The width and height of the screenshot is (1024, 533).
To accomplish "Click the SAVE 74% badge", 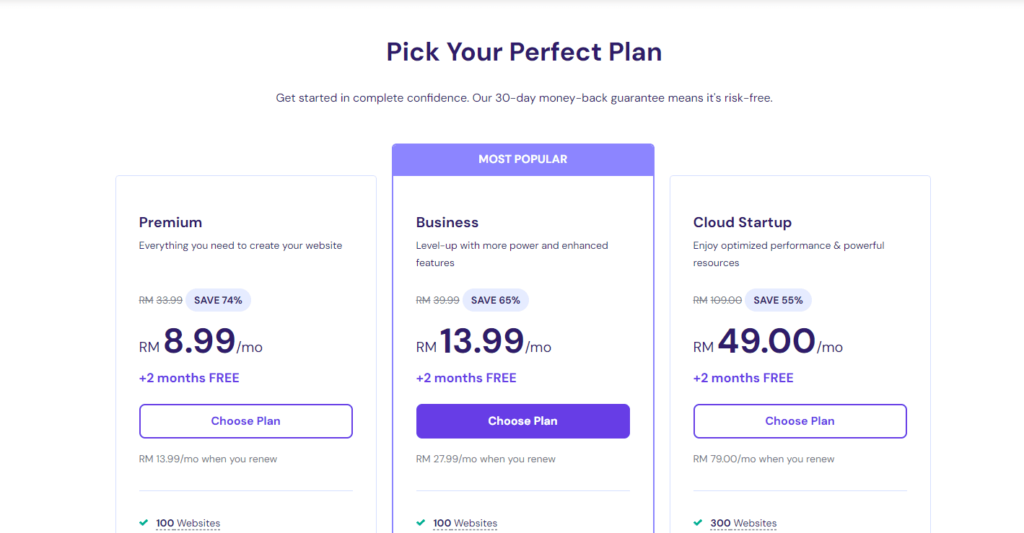I will (218, 300).
